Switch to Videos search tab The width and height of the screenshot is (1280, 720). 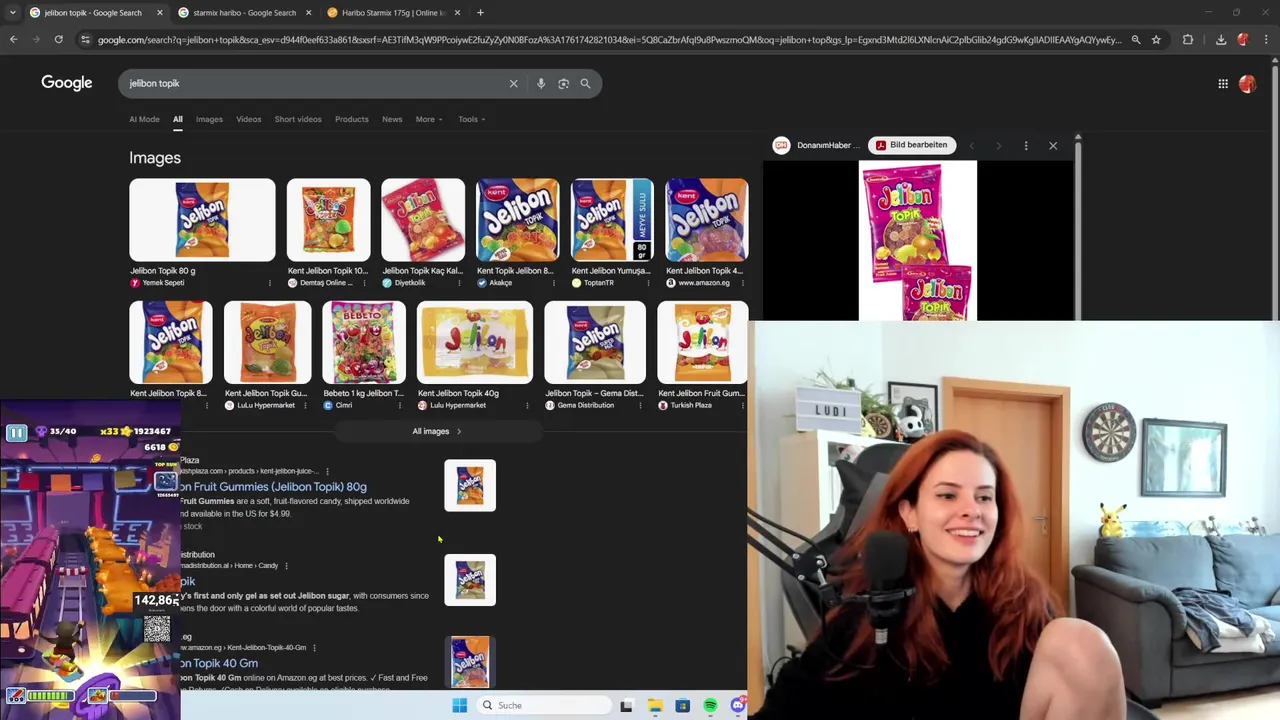249,120
